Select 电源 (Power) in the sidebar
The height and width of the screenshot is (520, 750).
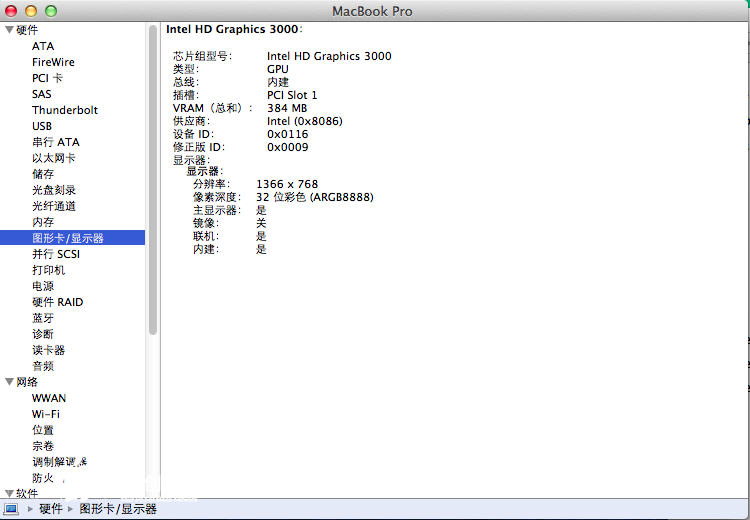[x=43, y=286]
